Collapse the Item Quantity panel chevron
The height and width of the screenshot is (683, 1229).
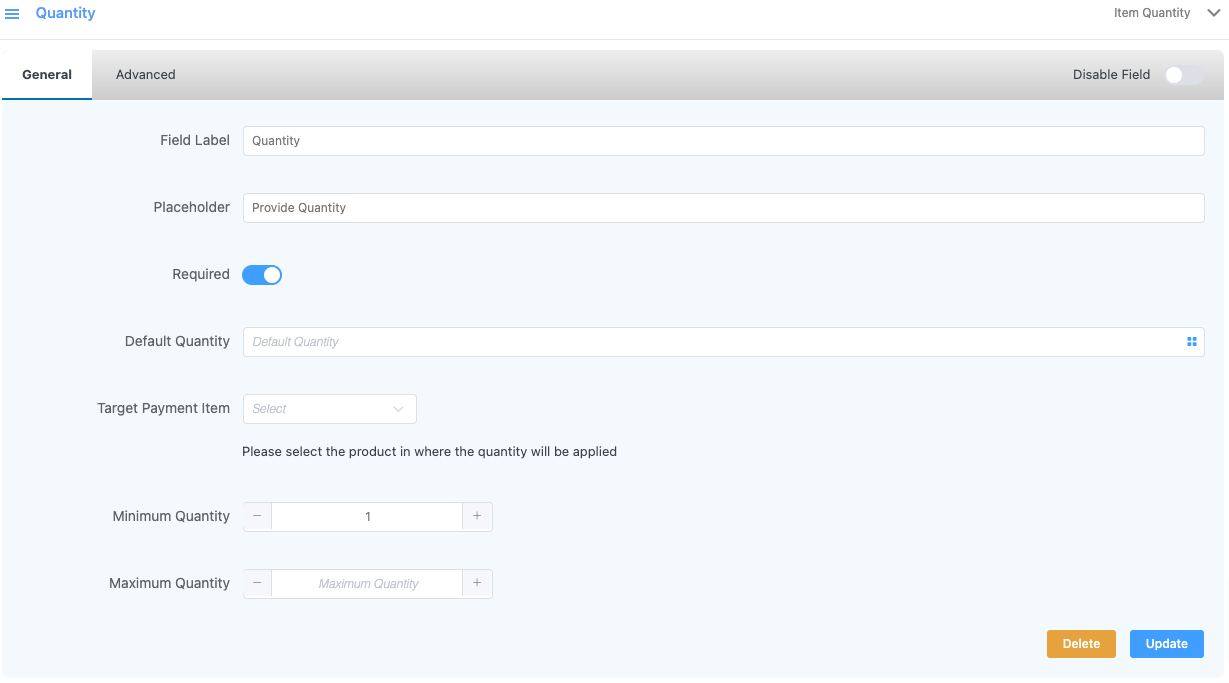pyautogui.click(x=1213, y=13)
